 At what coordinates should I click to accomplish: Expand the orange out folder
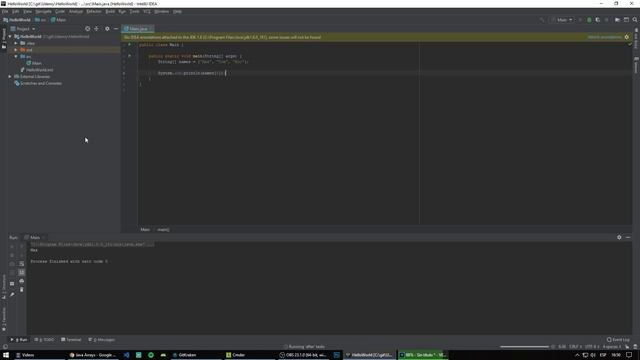pyautogui.click(x=16, y=50)
